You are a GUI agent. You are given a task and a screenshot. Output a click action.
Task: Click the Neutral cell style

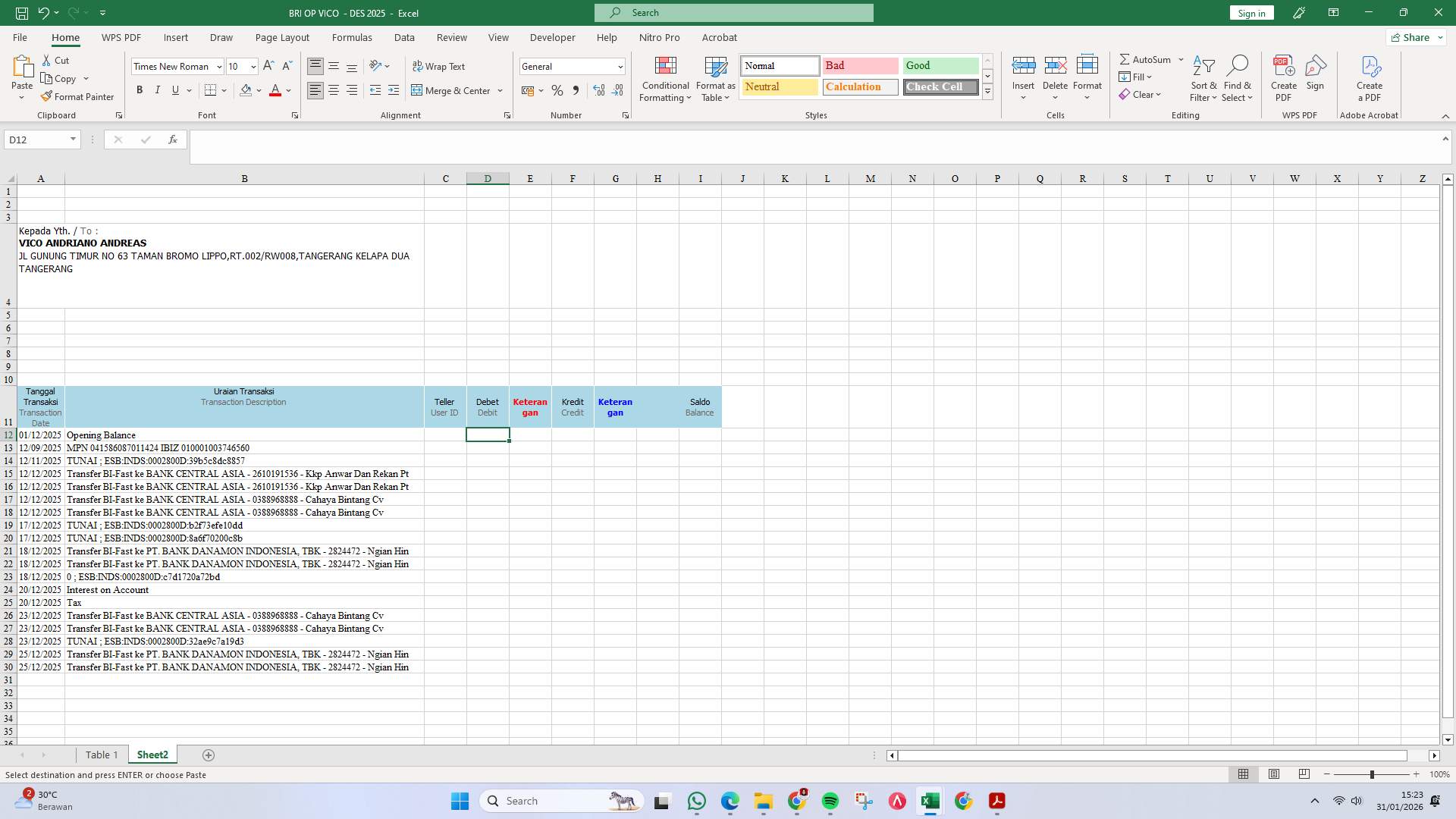(x=779, y=86)
